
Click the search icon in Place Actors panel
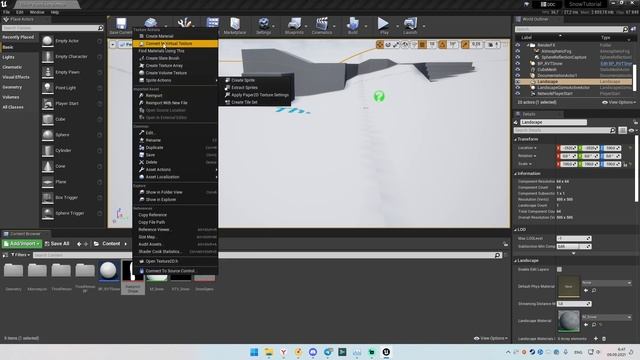tap(100, 28)
